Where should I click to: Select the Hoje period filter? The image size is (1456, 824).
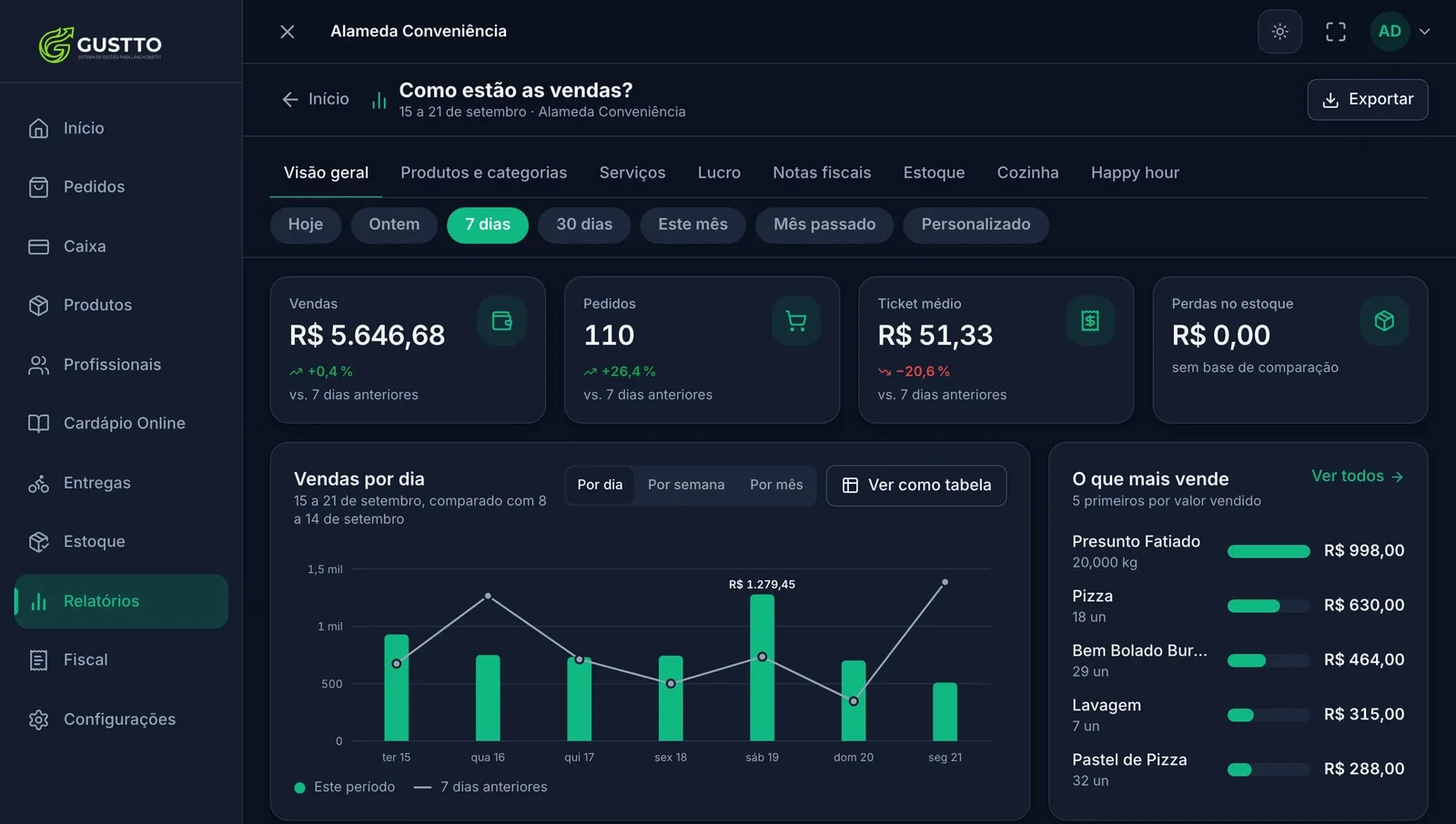click(306, 225)
